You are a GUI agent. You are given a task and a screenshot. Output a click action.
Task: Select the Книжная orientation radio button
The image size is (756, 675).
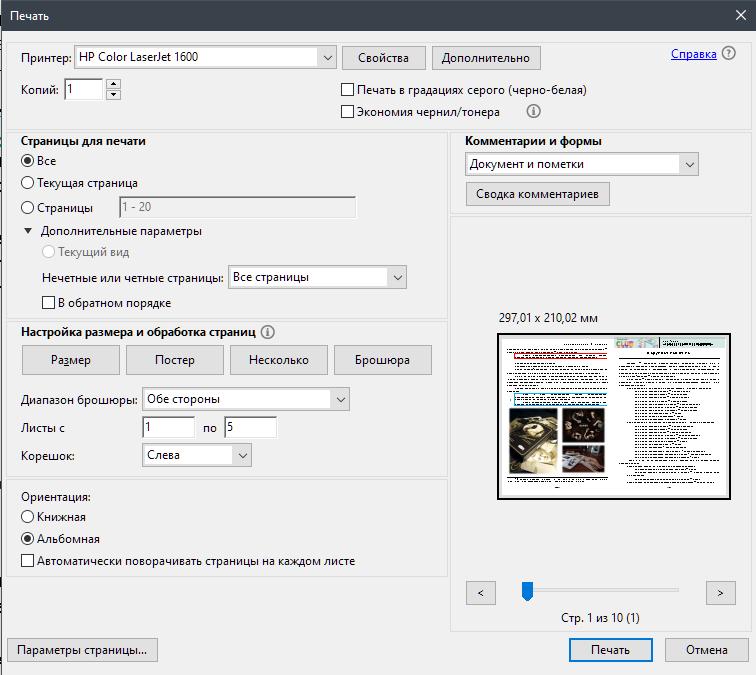(28, 517)
